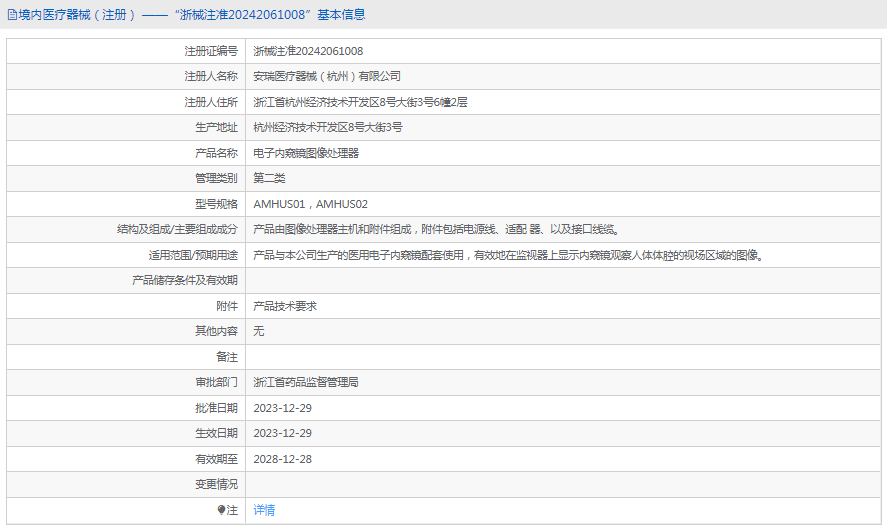
Task: Click production address 杭州经济技术开发区8号大街3号
Action: [328, 127]
